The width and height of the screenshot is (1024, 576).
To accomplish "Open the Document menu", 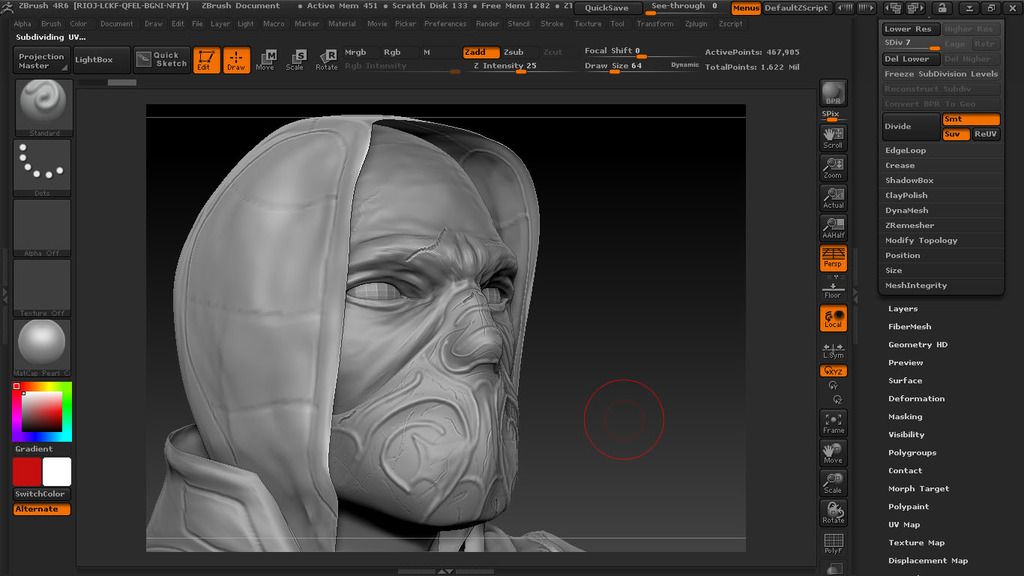I will [116, 24].
